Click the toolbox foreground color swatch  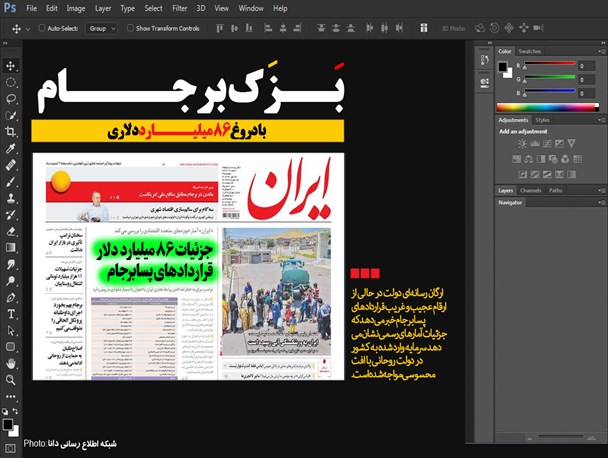(8, 425)
